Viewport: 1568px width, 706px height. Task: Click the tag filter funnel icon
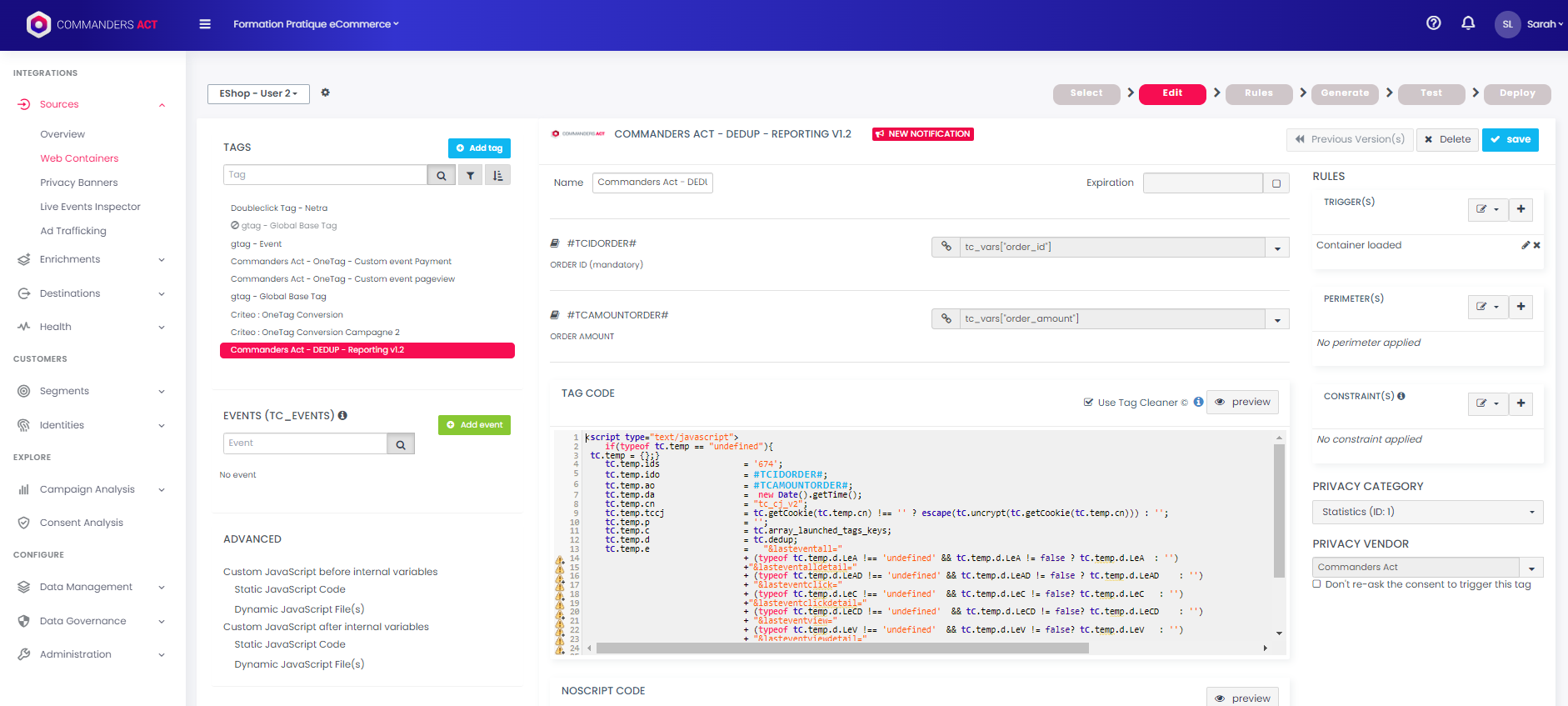(470, 175)
